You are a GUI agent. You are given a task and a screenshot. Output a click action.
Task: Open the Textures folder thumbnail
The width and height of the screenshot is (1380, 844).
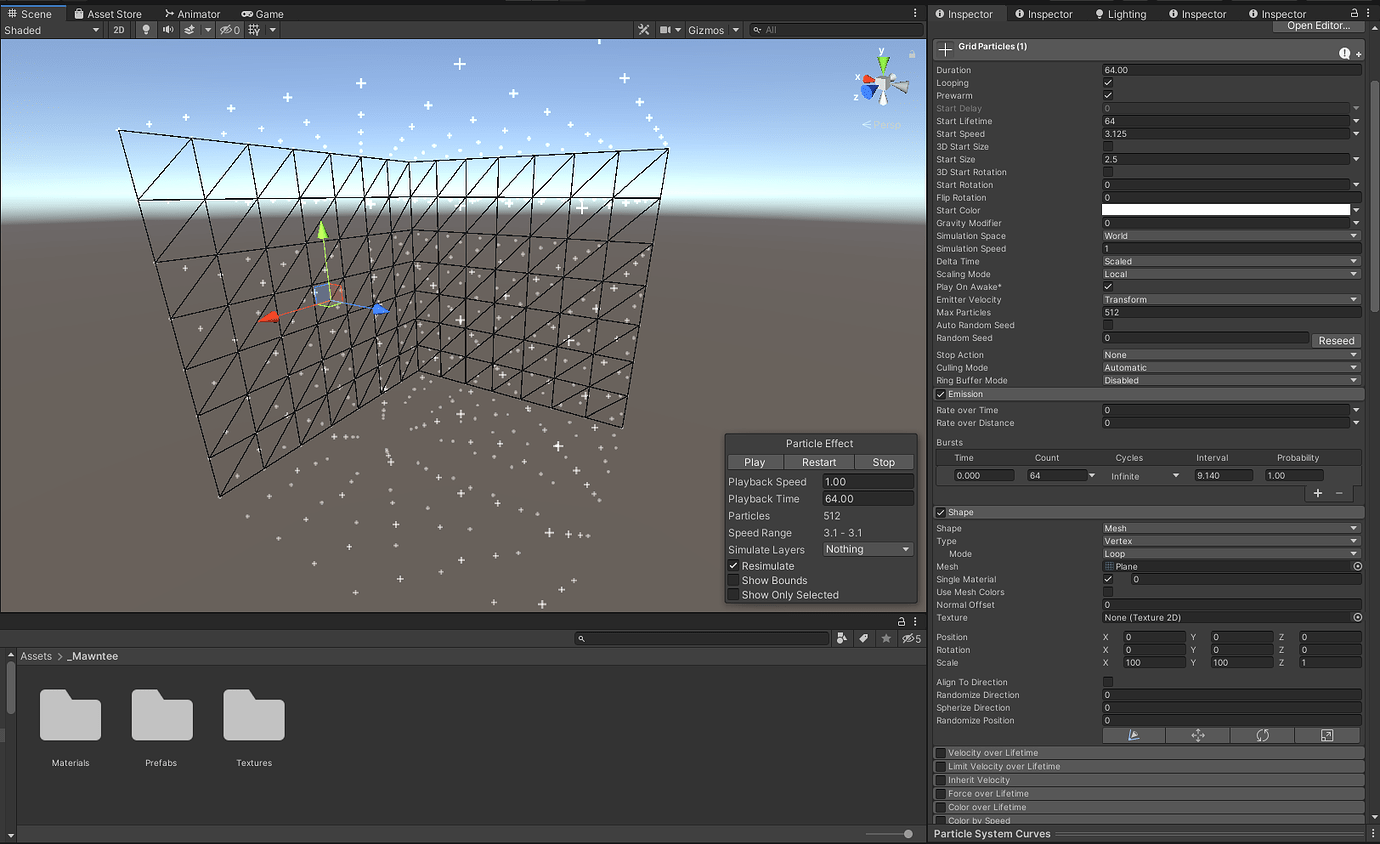(x=253, y=716)
